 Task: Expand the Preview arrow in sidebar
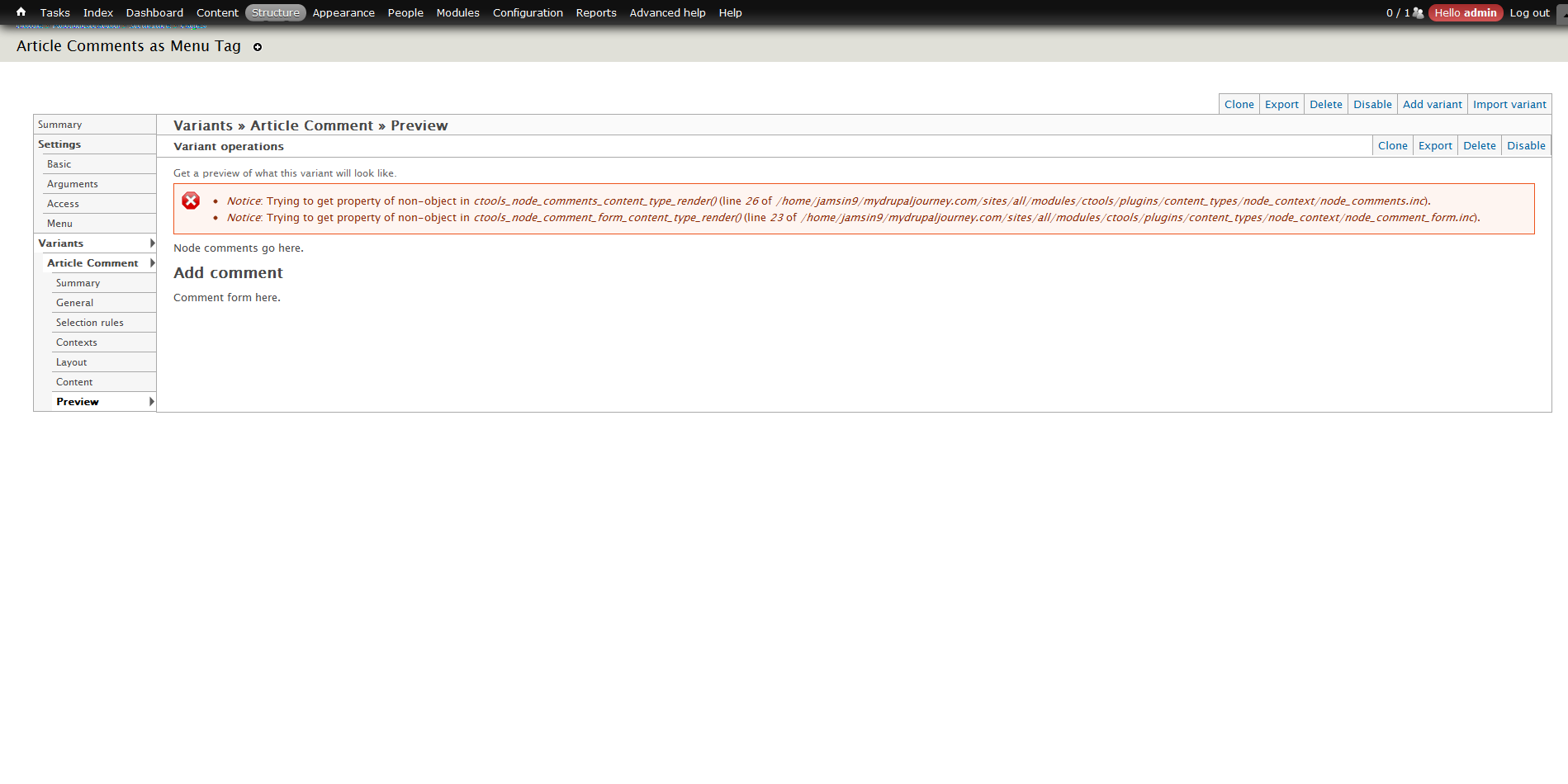click(151, 401)
